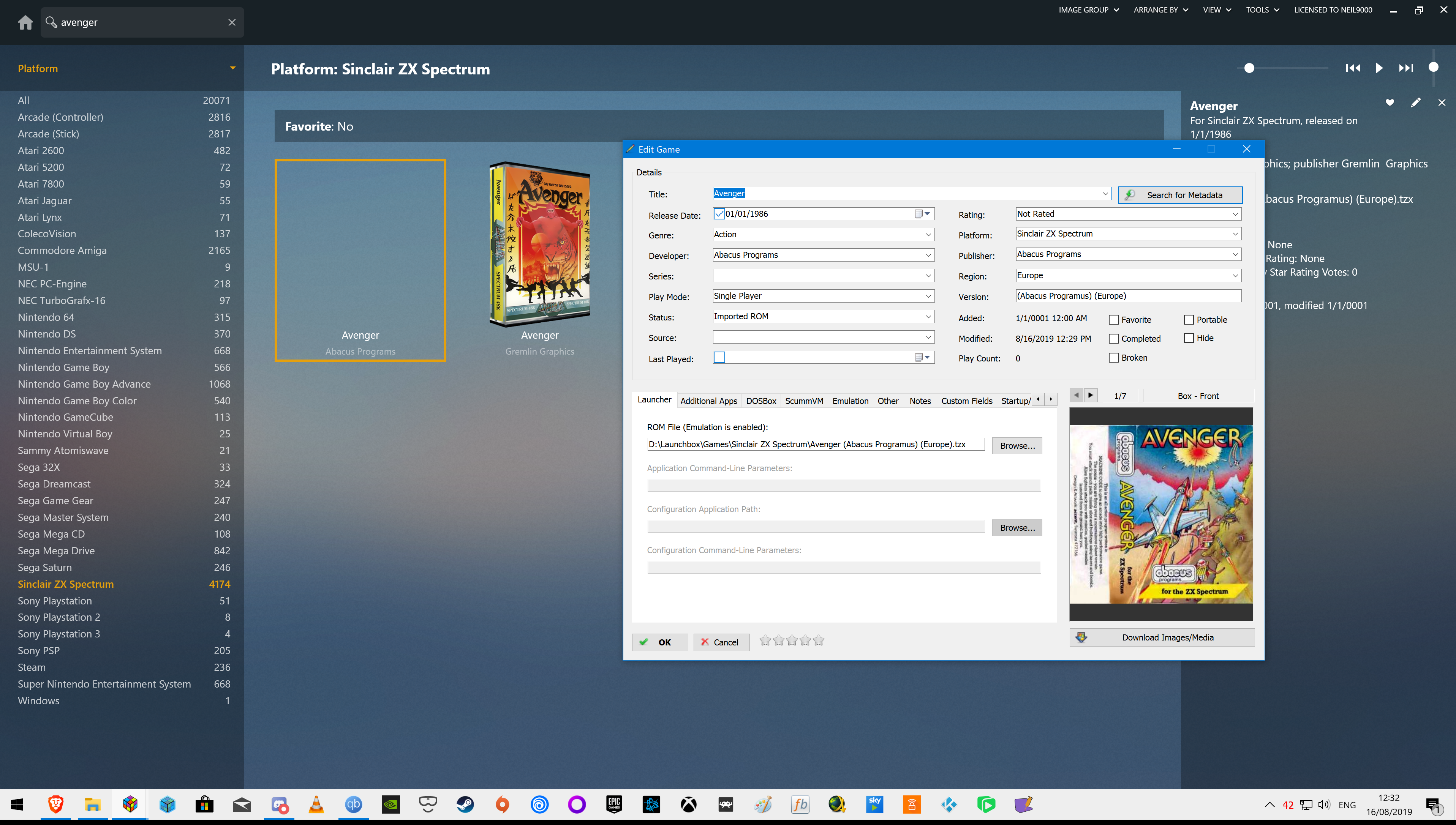Clear the avenger search text
Image resolution: width=1456 pixels, height=825 pixels.
click(232, 22)
